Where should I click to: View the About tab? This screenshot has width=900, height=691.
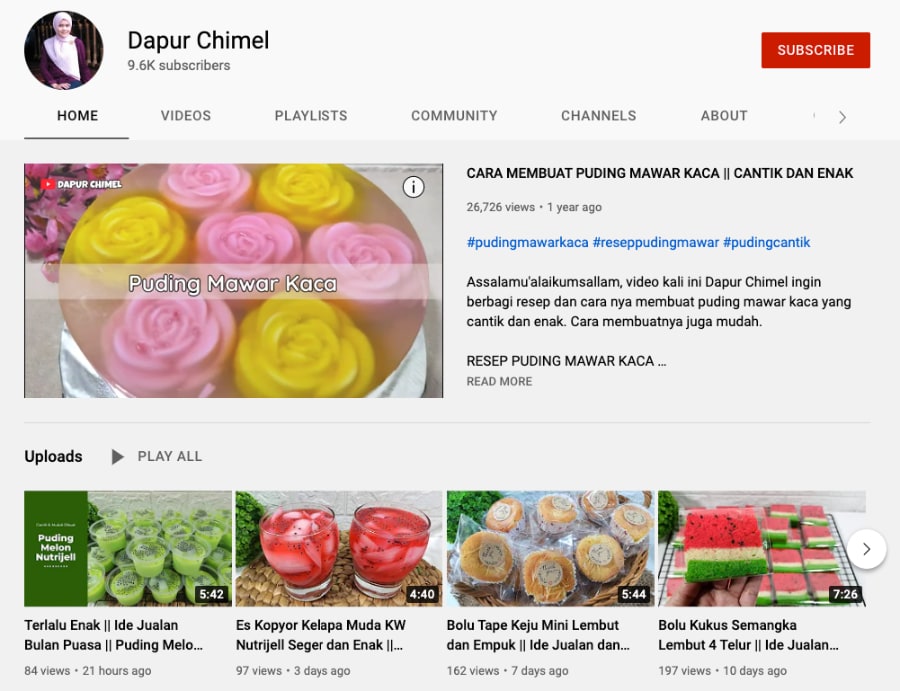pos(724,116)
